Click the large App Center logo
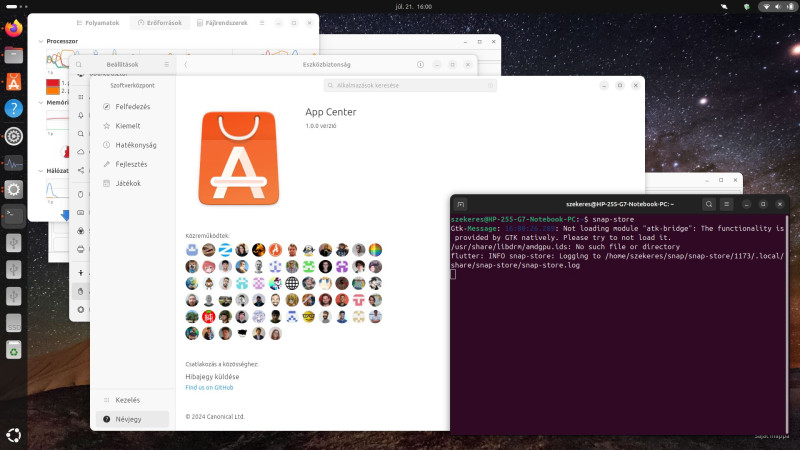 click(x=239, y=158)
